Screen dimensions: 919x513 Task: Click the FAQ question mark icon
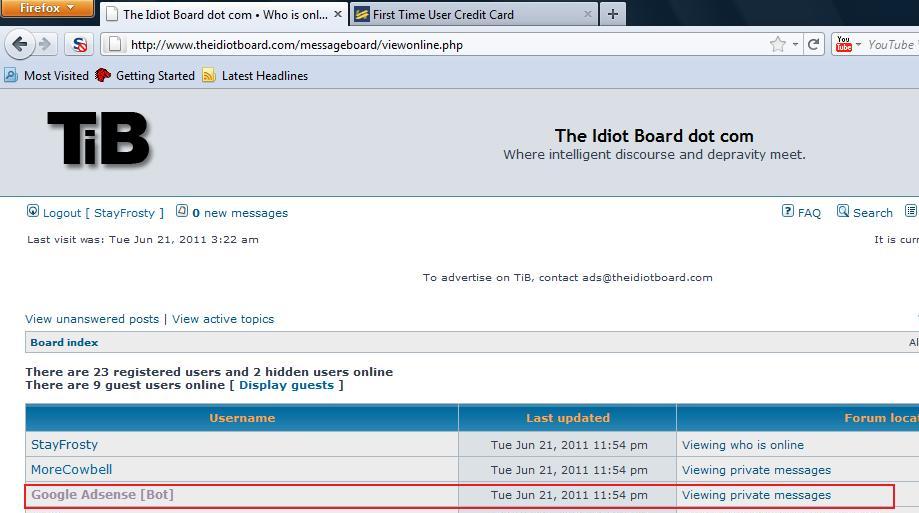(x=788, y=211)
